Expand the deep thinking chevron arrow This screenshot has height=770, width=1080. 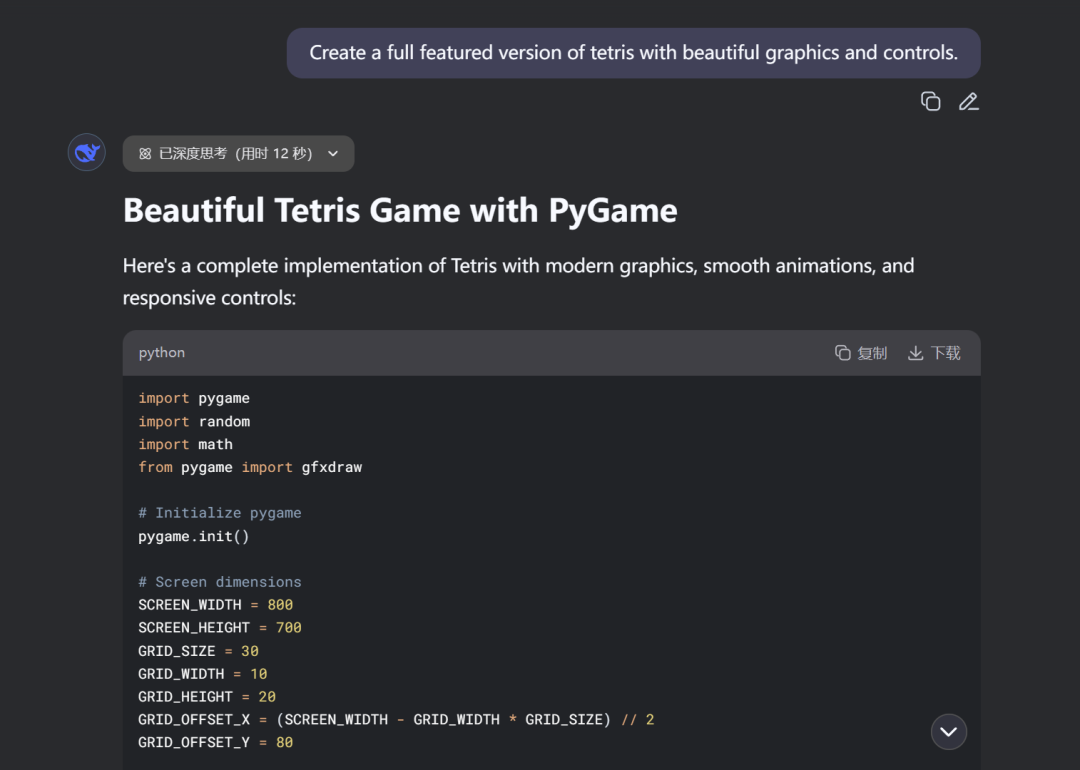(333, 154)
